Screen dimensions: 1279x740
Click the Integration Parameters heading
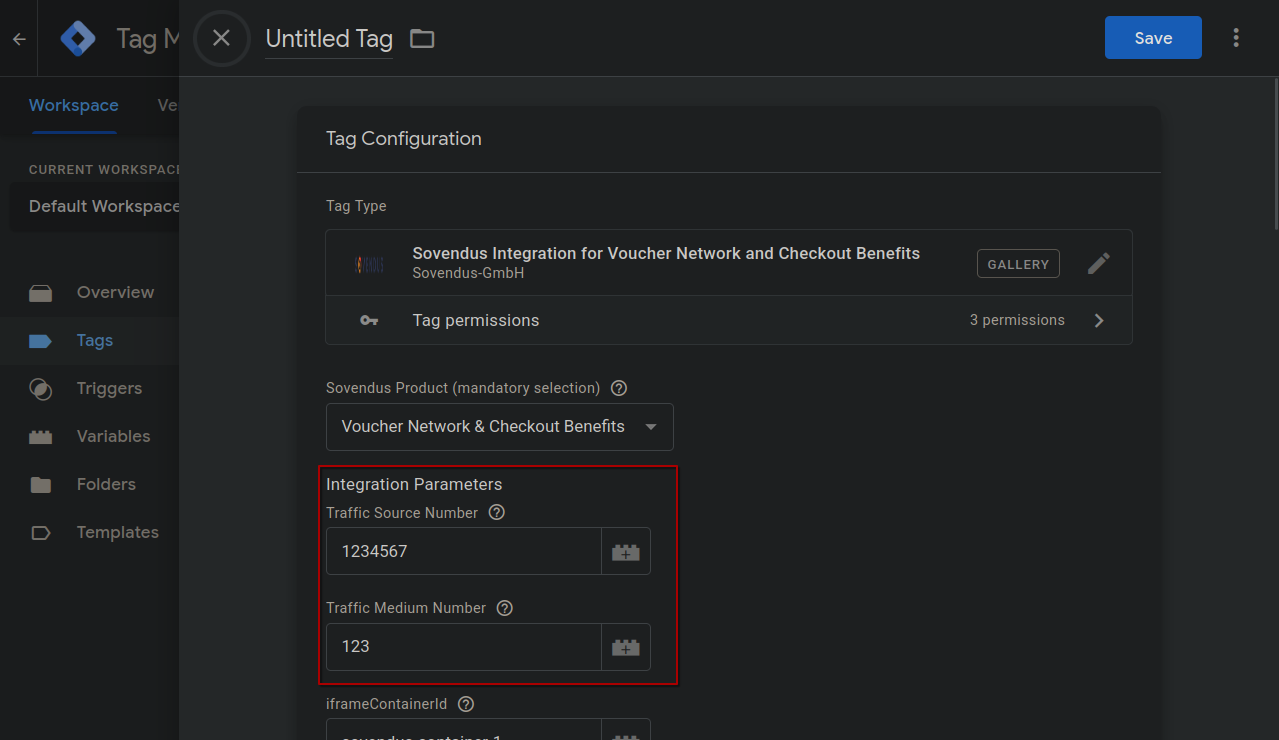[414, 484]
